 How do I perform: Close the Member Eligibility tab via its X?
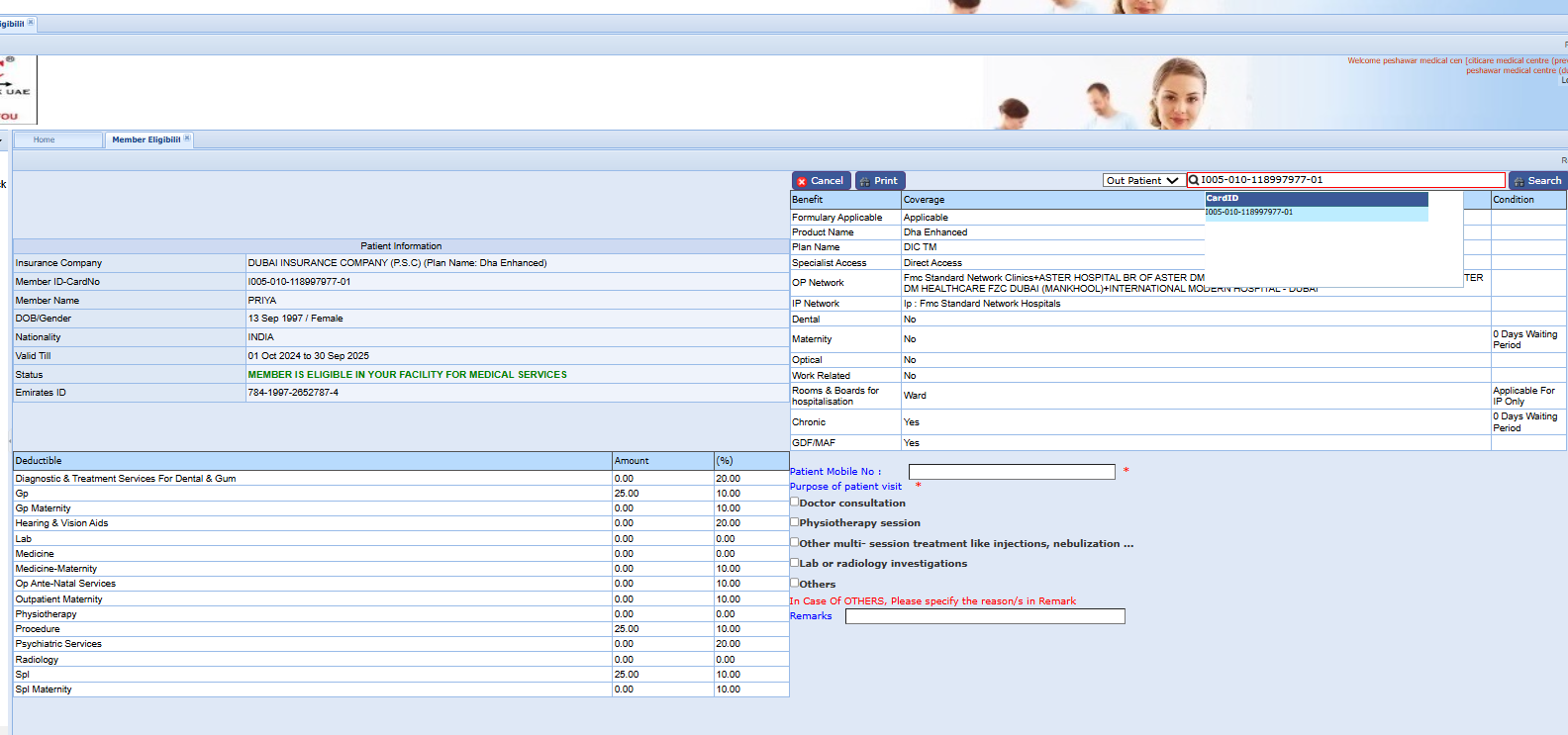187,138
